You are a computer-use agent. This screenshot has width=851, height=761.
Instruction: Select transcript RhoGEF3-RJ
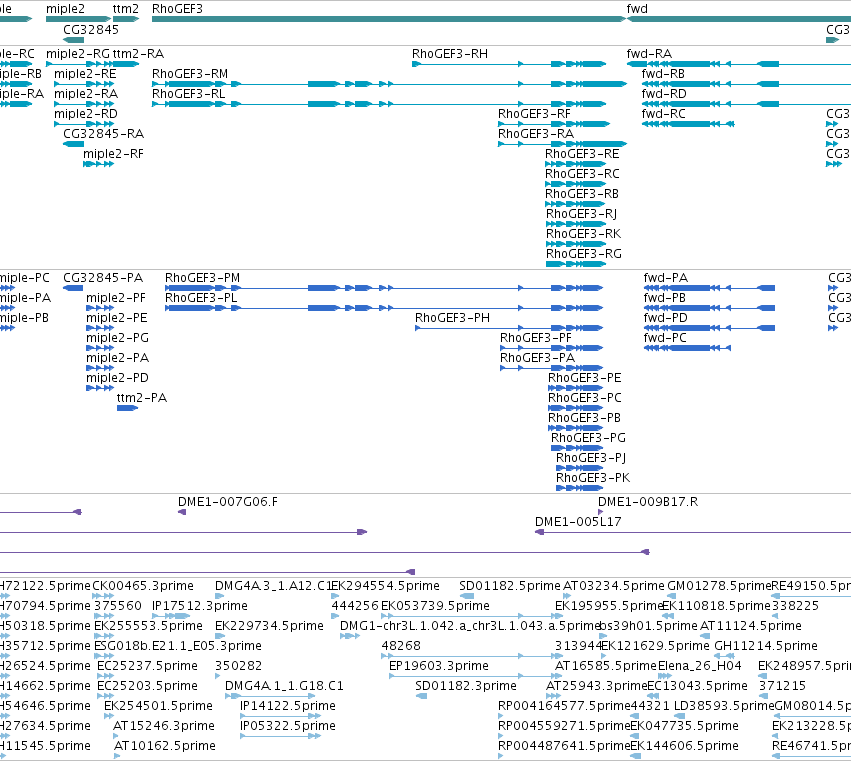point(582,214)
